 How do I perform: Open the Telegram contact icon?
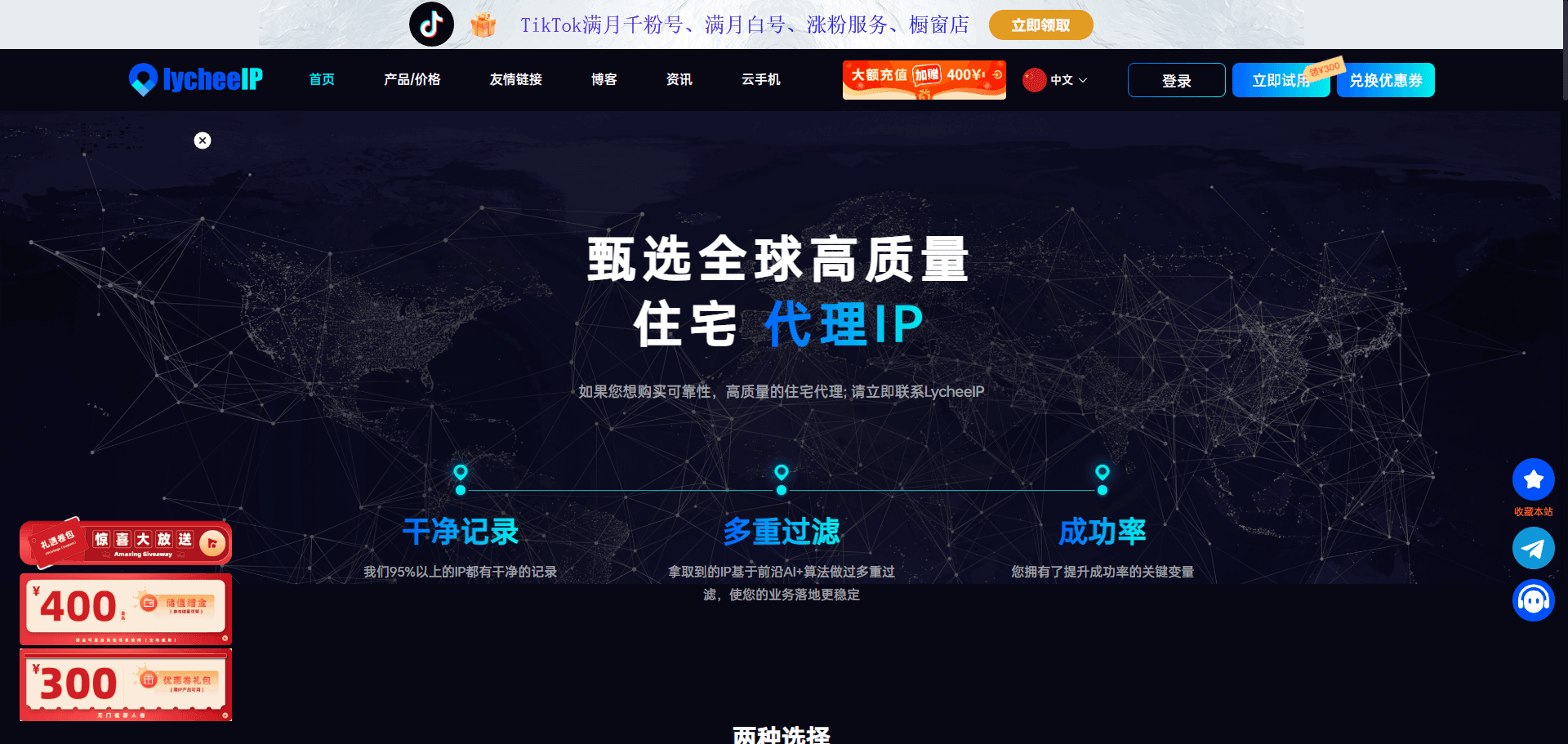tap(1533, 548)
